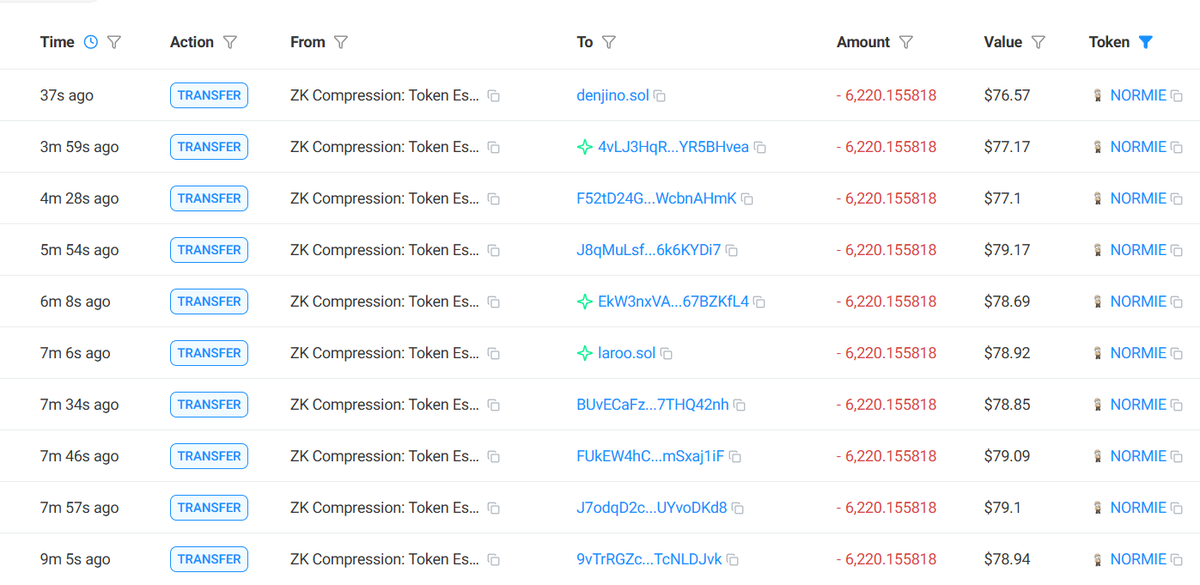Image resolution: width=1200 pixels, height=585 pixels.
Task: Click the 3m 59s ago timestamp
Action: (x=79, y=147)
